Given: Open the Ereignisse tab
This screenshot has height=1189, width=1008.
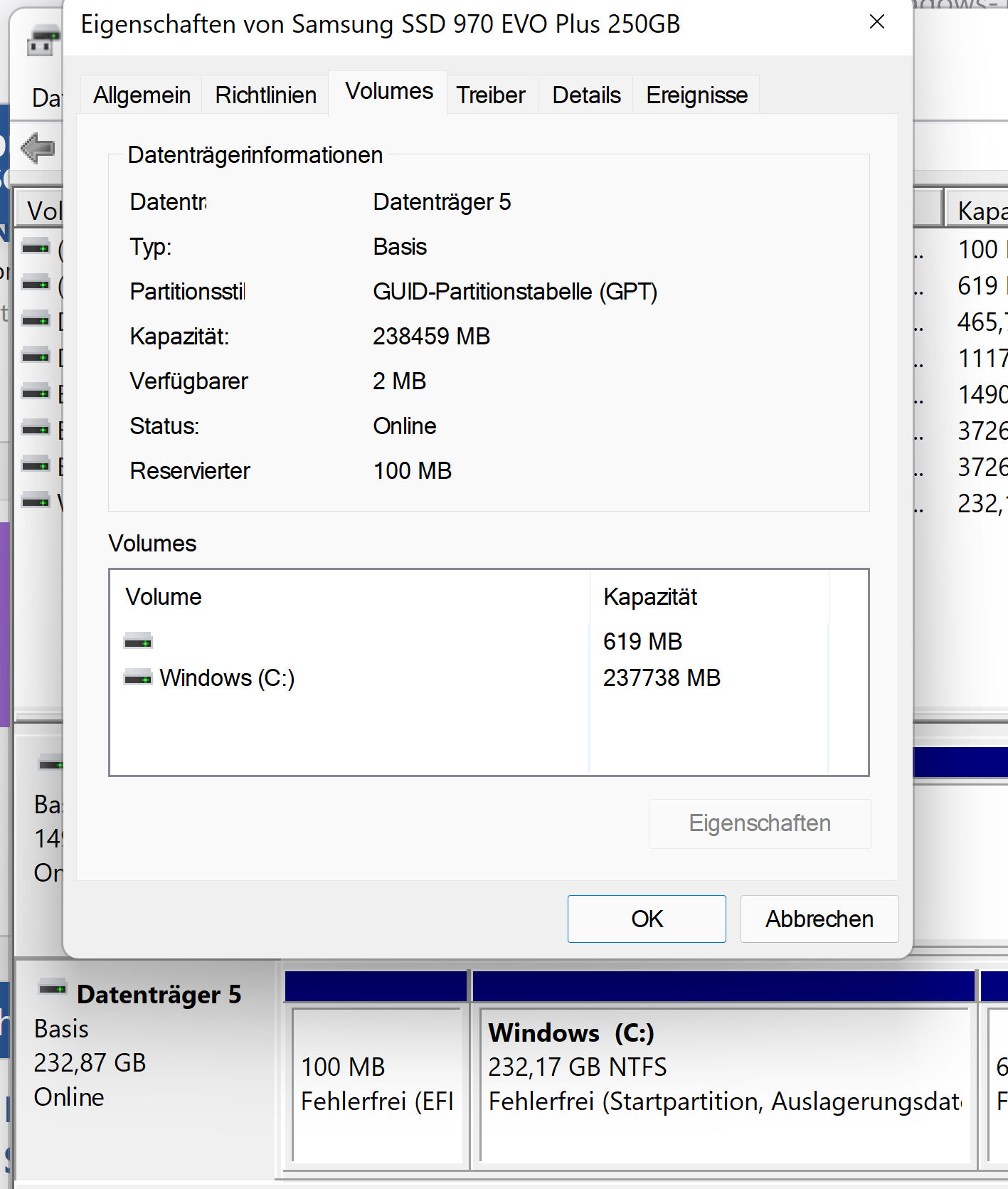Looking at the screenshot, I should [x=696, y=95].
